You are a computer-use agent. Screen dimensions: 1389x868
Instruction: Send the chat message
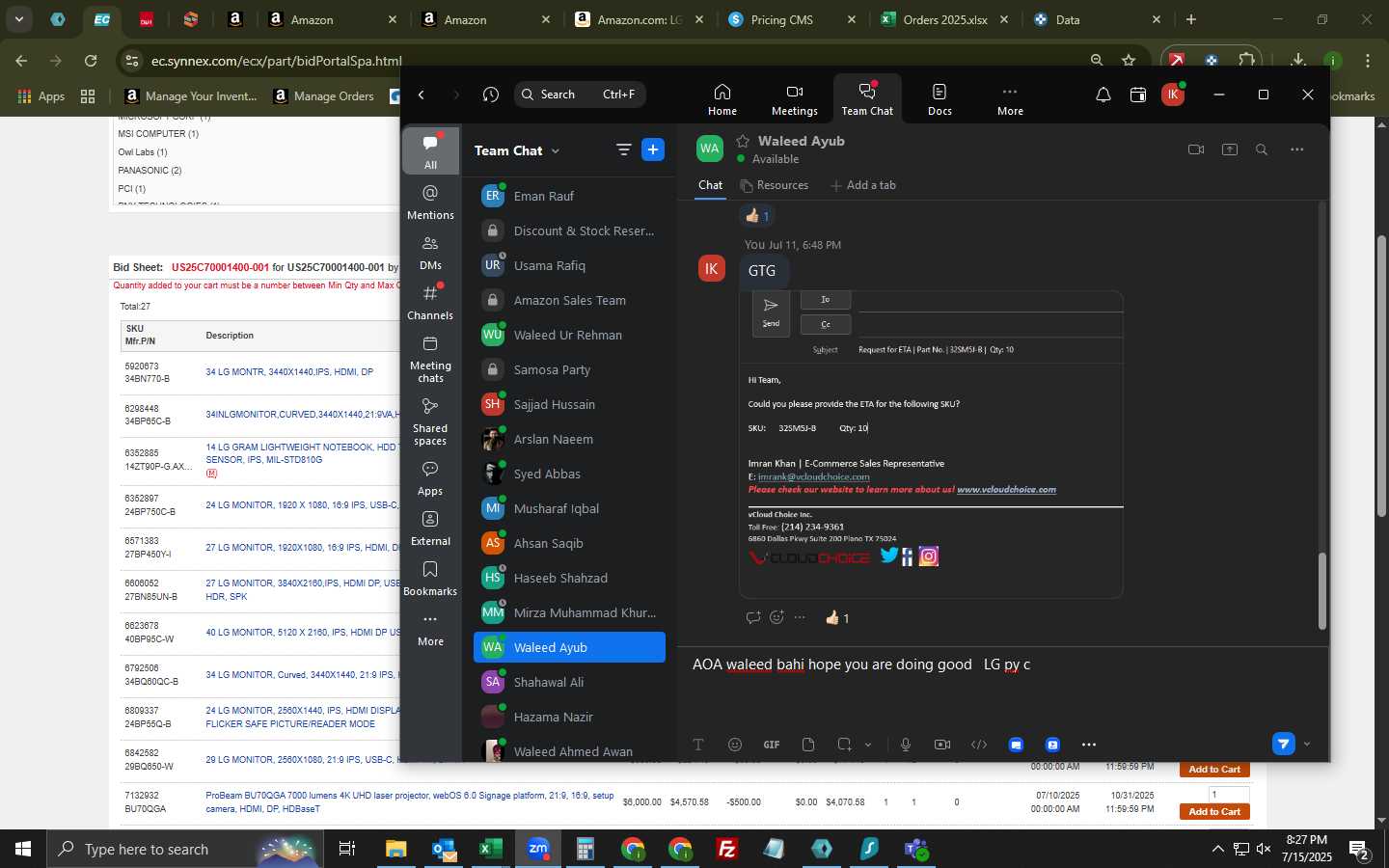click(x=1283, y=744)
